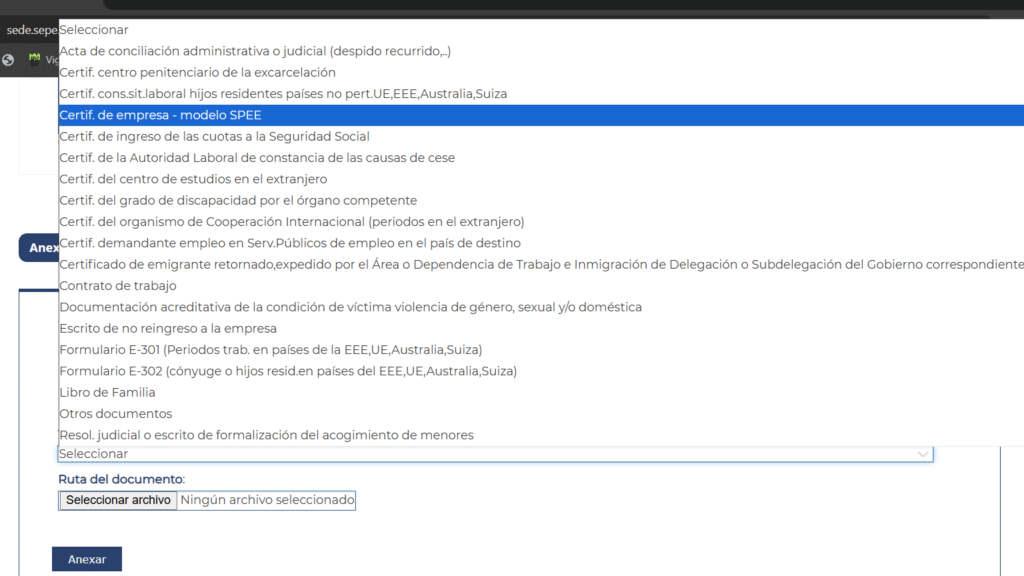Pick 'Certif. del grado de discapacidad' option

click(238, 200)
